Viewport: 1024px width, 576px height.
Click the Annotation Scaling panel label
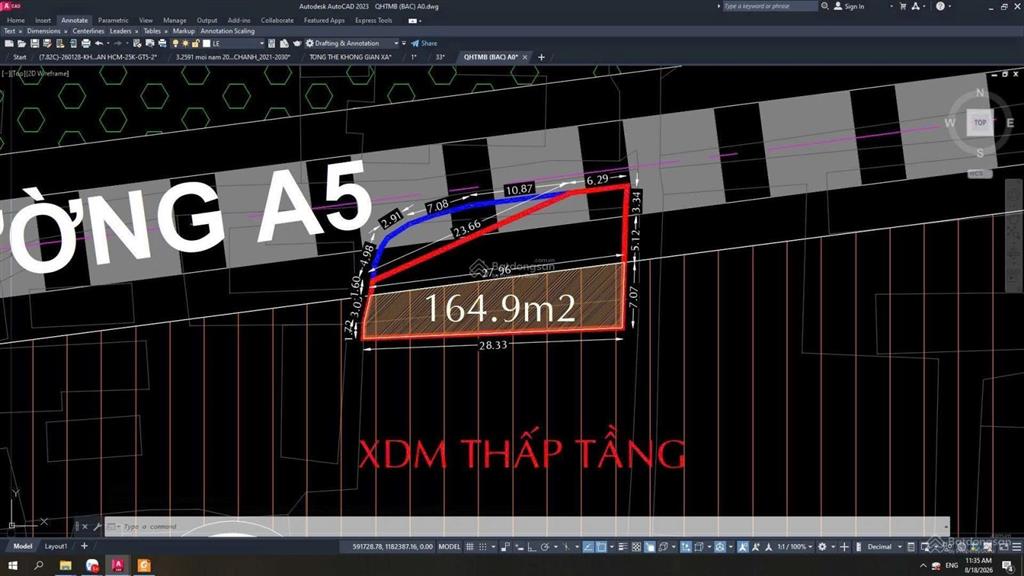(x=227, y=31)
